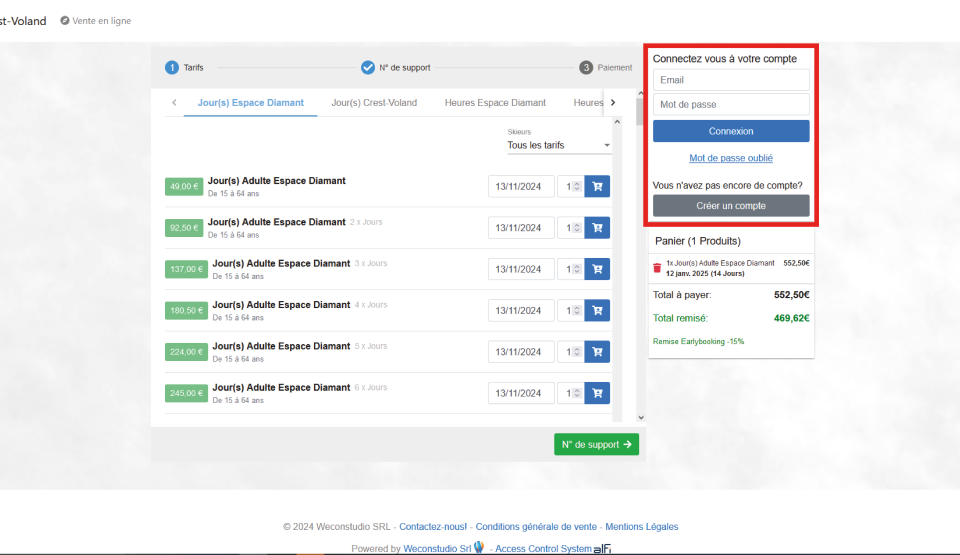Click the 49,00 € price badge
This screenshot has width=960, height=555.
click(x=184, y=186)
